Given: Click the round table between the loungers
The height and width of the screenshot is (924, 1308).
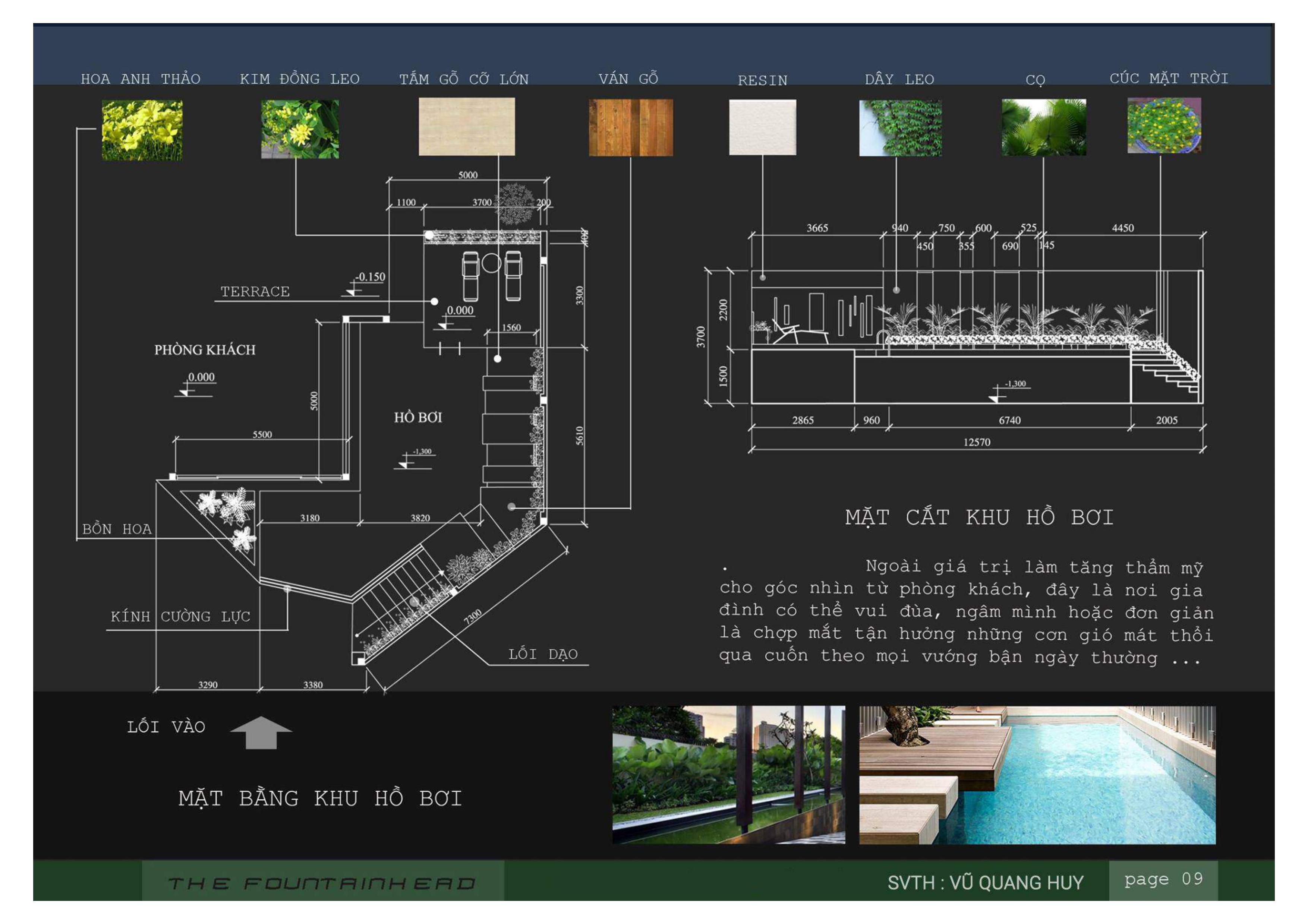Looking at the screenshot, I should [x=491, y=263].
